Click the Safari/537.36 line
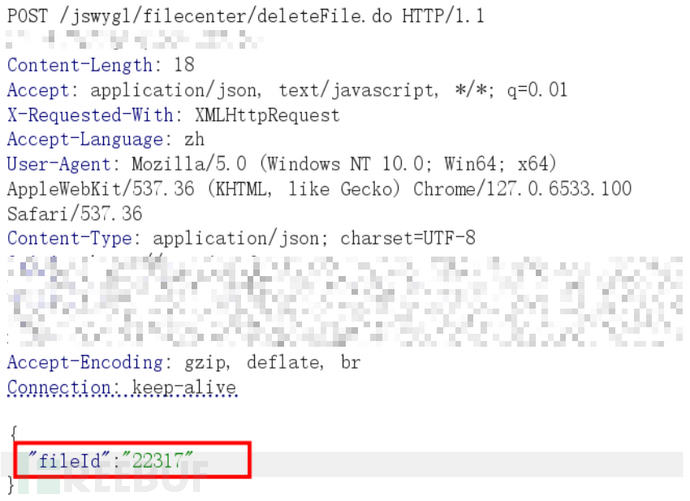 [74, 214]
